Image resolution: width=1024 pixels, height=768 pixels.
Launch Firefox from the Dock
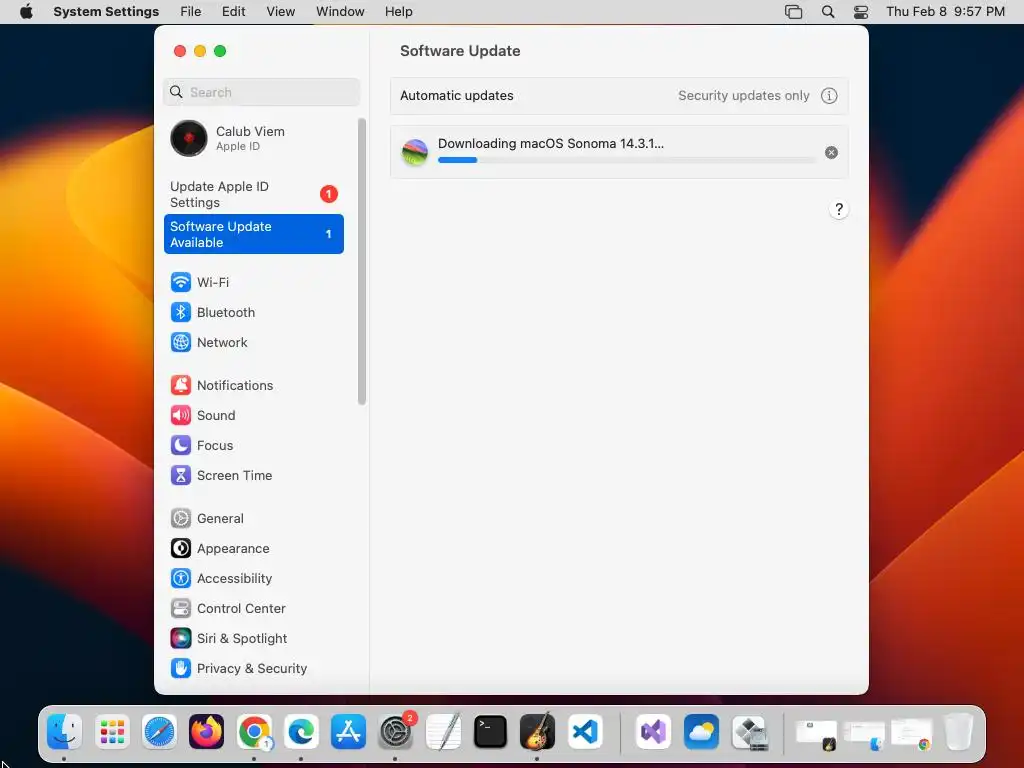206,731
